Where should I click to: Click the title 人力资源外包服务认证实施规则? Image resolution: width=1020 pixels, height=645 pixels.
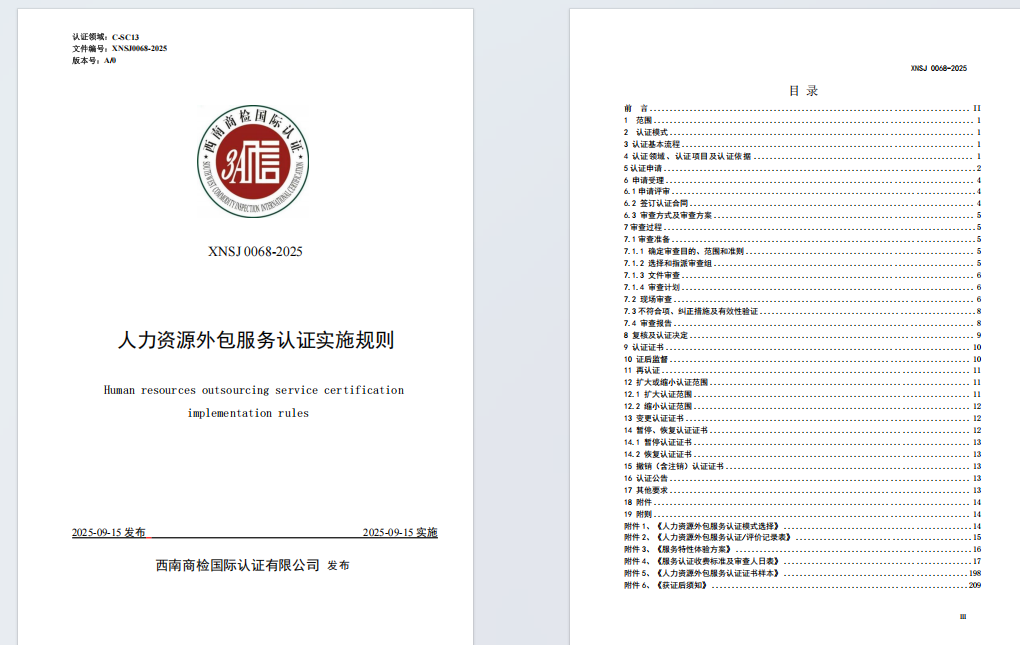255,340
